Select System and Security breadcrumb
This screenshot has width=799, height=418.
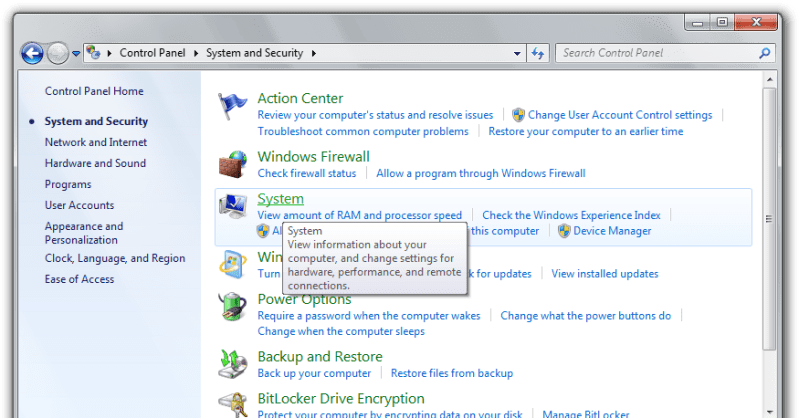tap(254, 53)
